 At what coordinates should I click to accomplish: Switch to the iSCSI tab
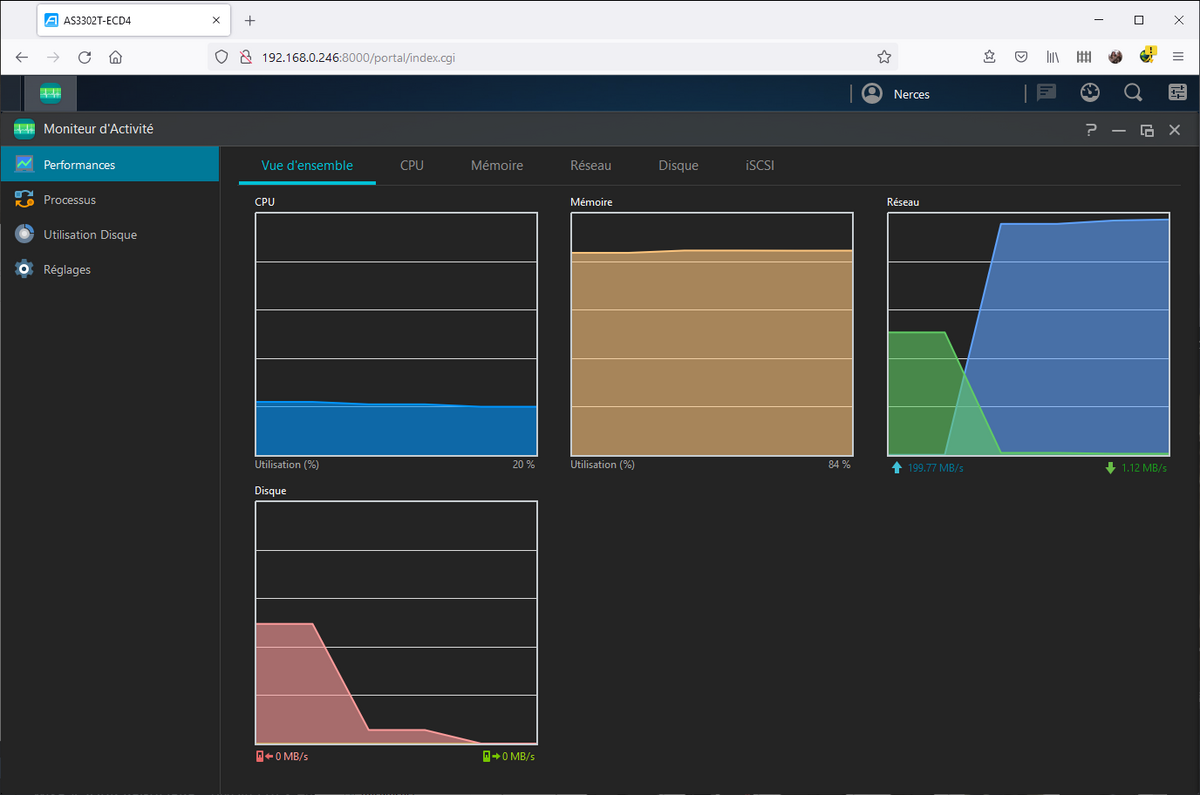(760, 166)
